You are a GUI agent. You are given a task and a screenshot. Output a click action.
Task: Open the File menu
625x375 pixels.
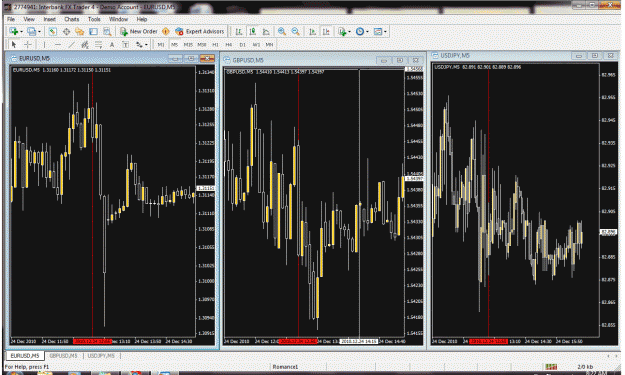coord(11,19)
